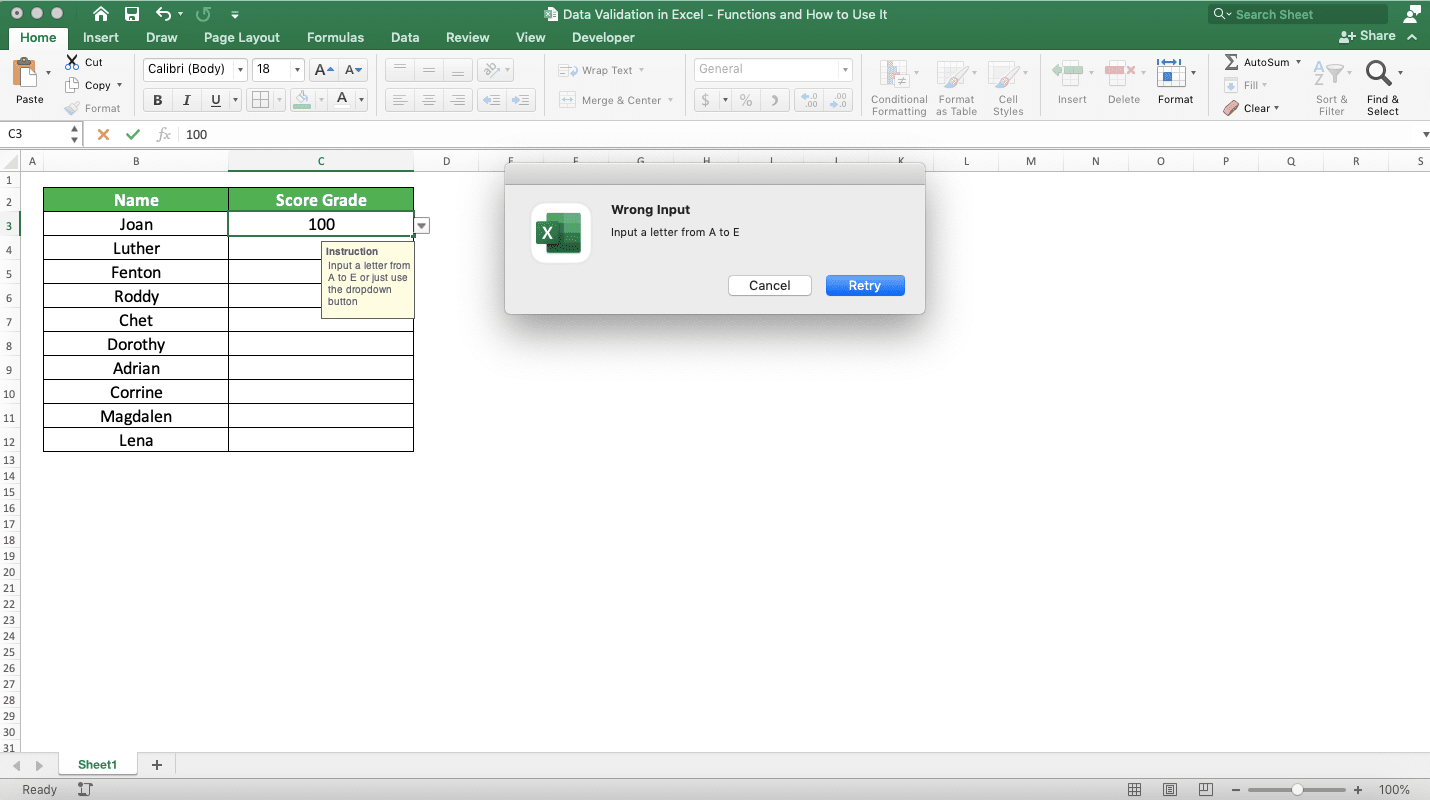1430x800 pixels.
Task: Open the Borders icon
Action: (x=260, y=100)
